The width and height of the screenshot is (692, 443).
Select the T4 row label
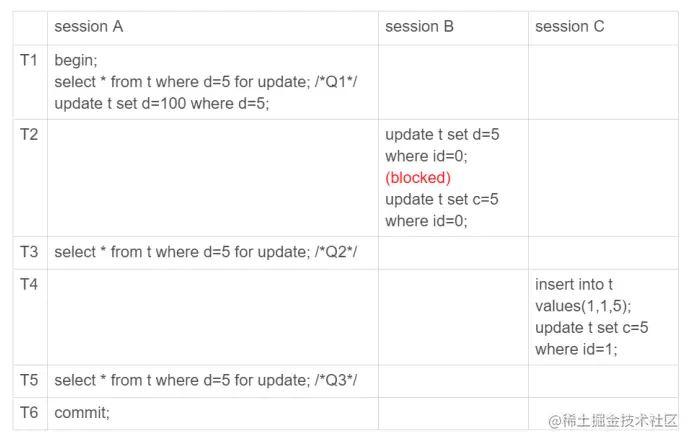[x=29, y=284]
